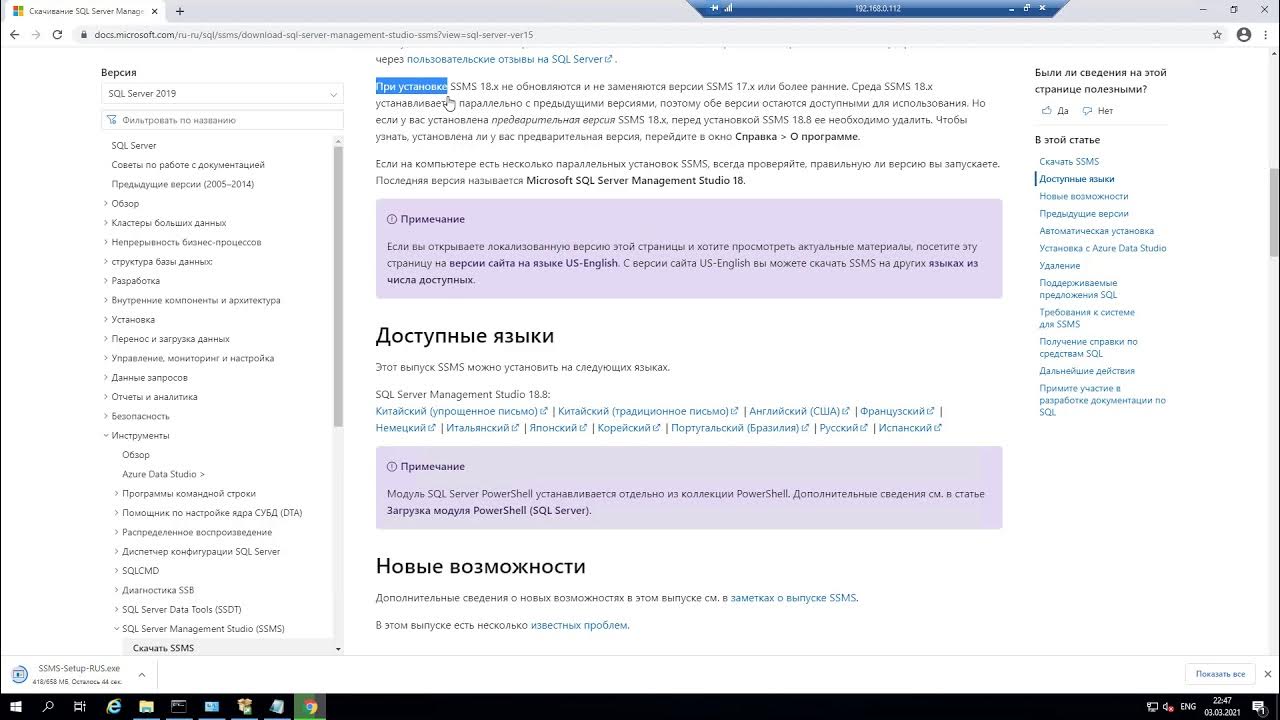Screen dimensions: 1280x720
Task: Click the 'известных проблем' link
Action: 579,625
